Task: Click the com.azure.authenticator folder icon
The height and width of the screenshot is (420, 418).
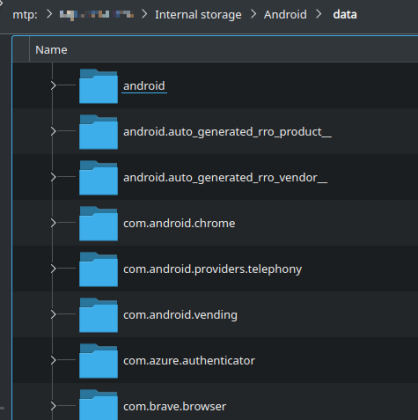Action: pos(98,361)
